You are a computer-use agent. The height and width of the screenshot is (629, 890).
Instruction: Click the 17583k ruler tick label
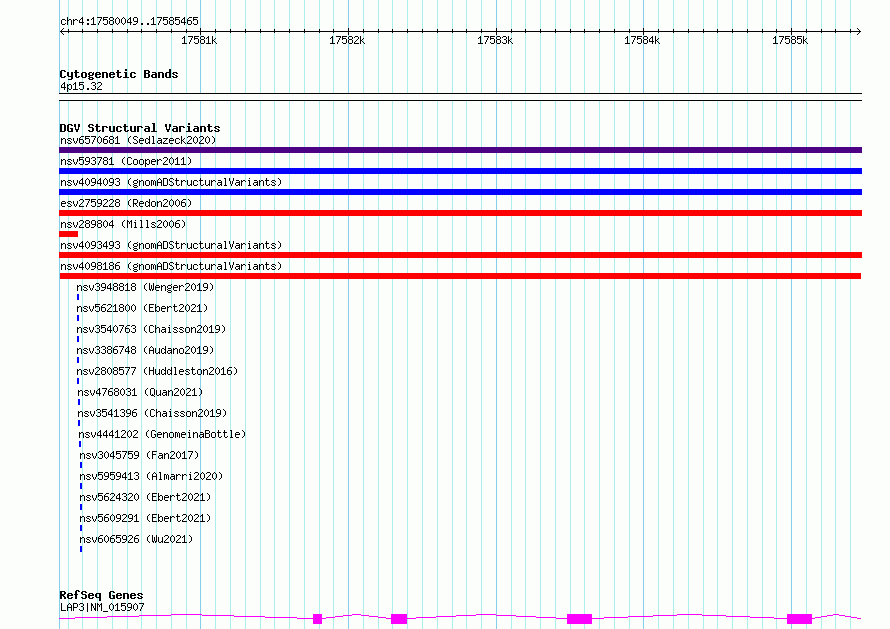coord(495,40)
